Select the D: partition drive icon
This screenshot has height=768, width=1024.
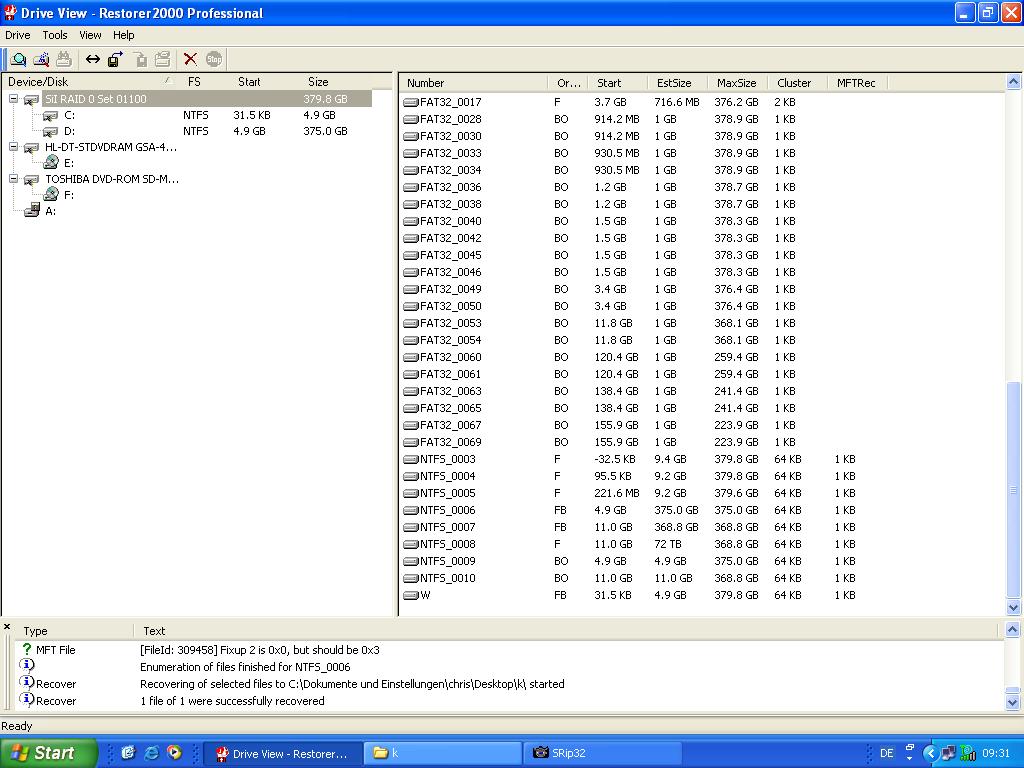coord(50,131)
